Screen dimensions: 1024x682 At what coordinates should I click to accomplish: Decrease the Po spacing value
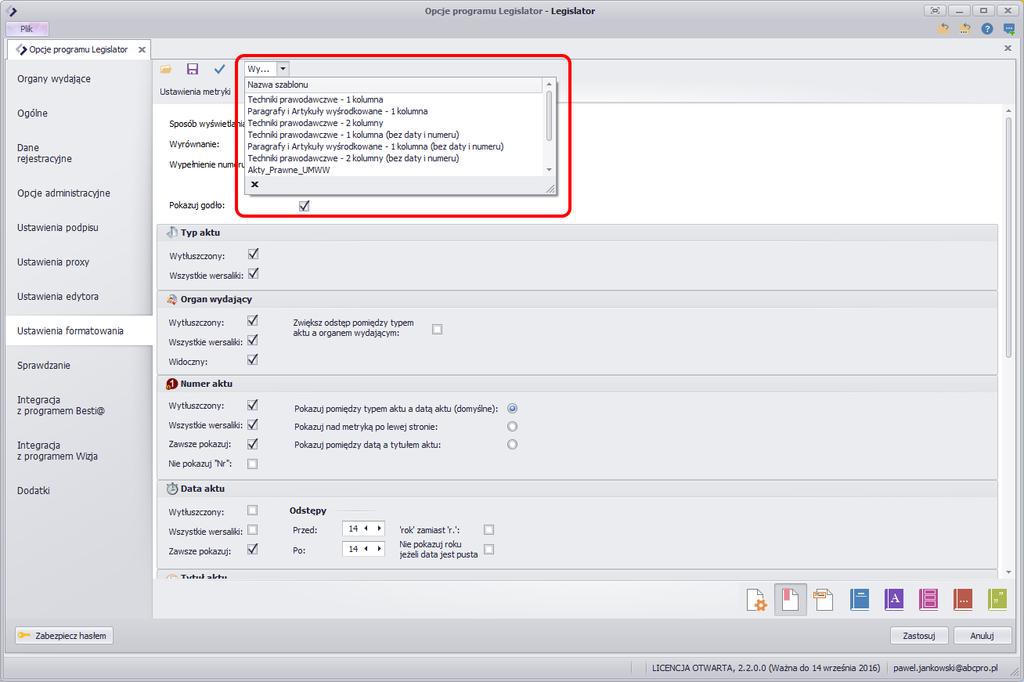pos(366,549)
